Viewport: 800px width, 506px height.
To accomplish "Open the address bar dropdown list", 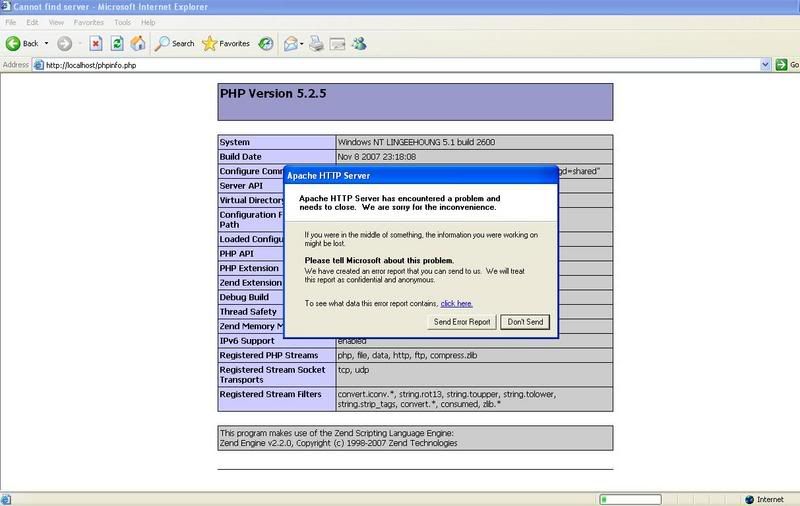I will click(765, 65).
